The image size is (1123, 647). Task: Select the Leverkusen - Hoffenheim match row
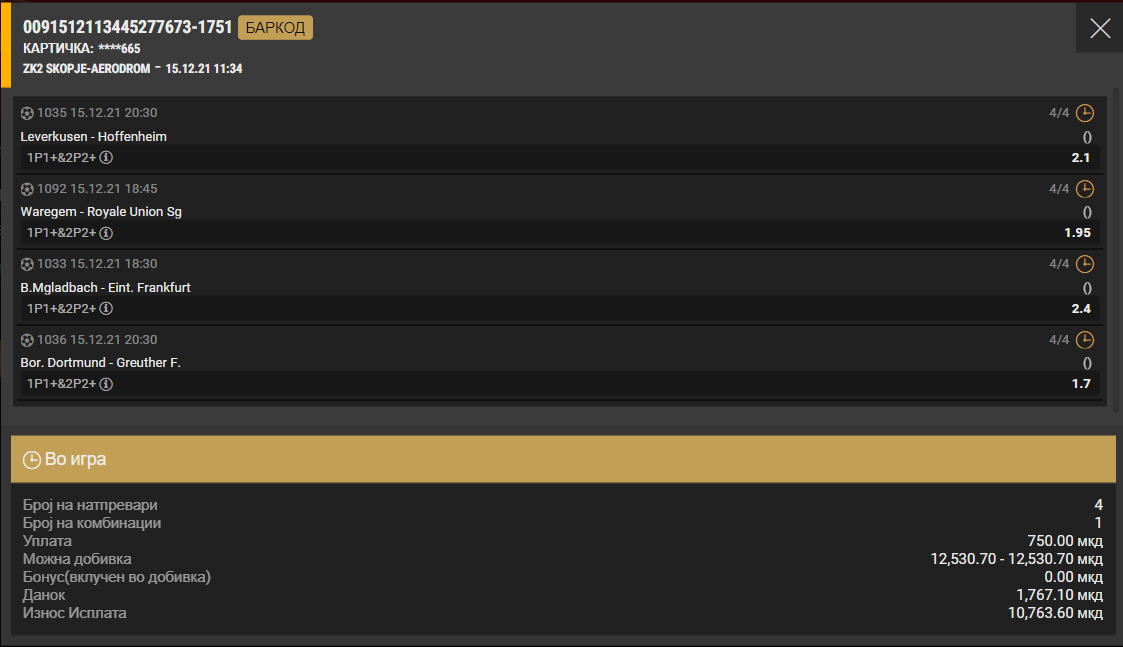point(94,136)
